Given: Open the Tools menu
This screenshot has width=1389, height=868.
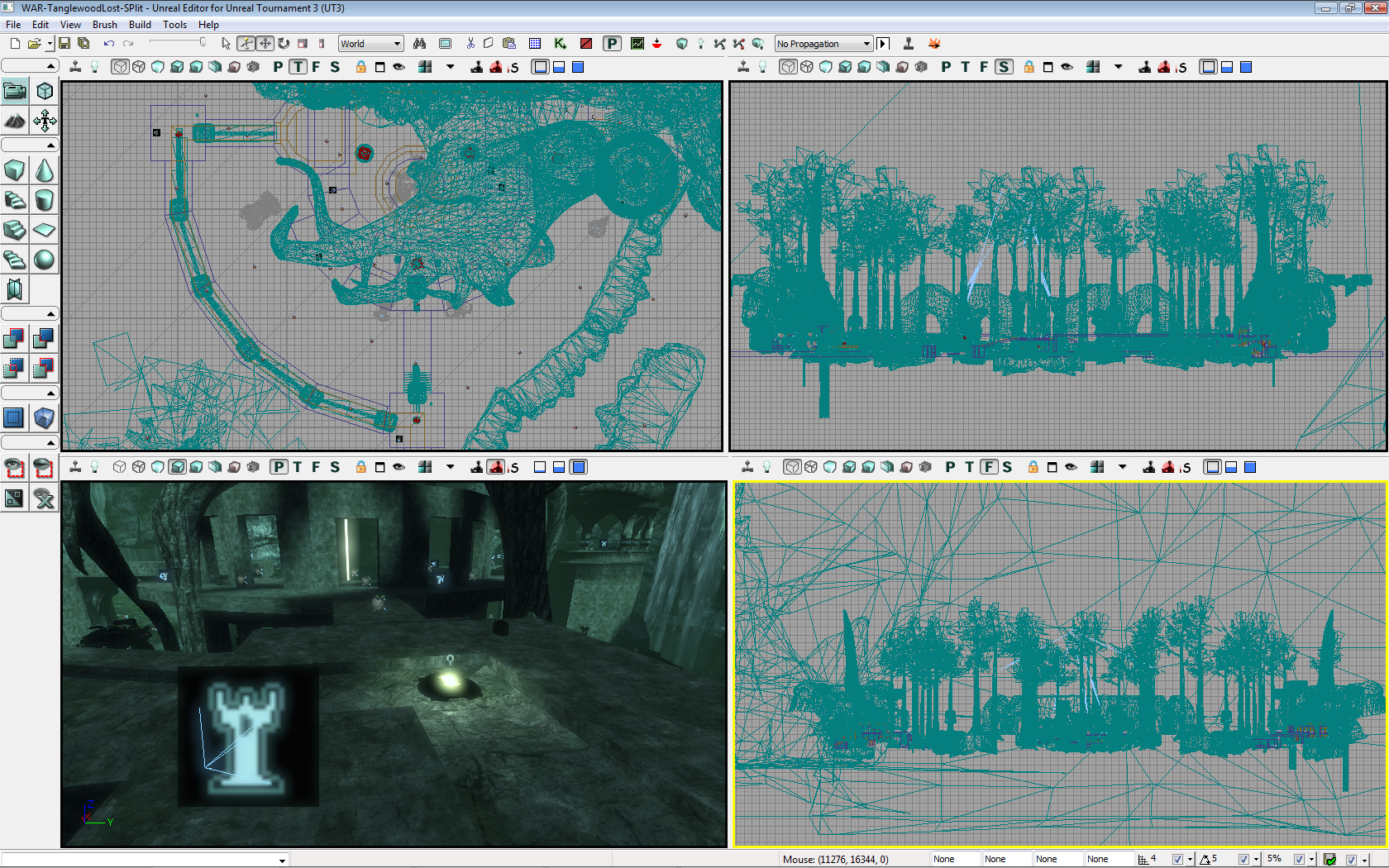Looking at the screenshot, I should [x=174, y=25].
